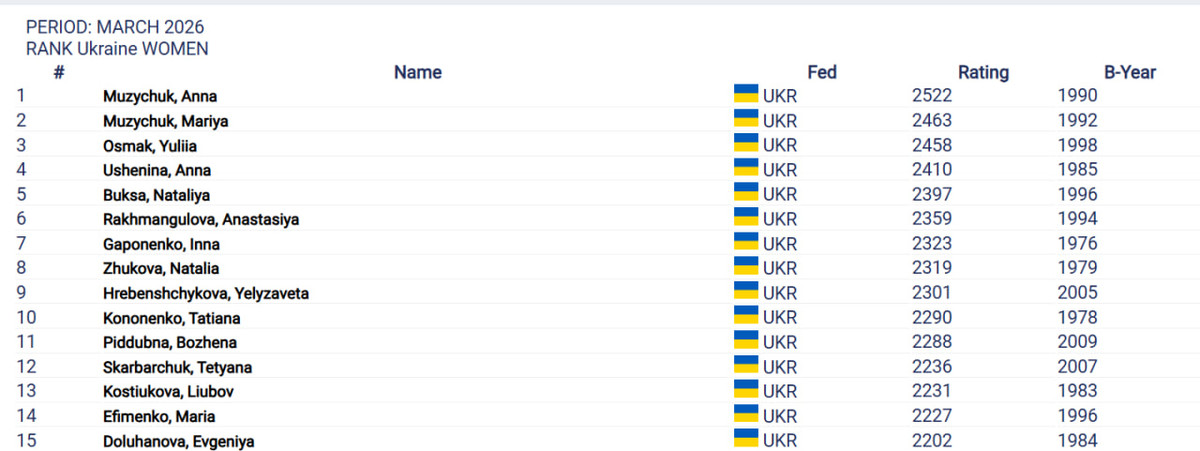Select player Zhukova, Natalia
The image size is (1200, 451).
[161, 268]
